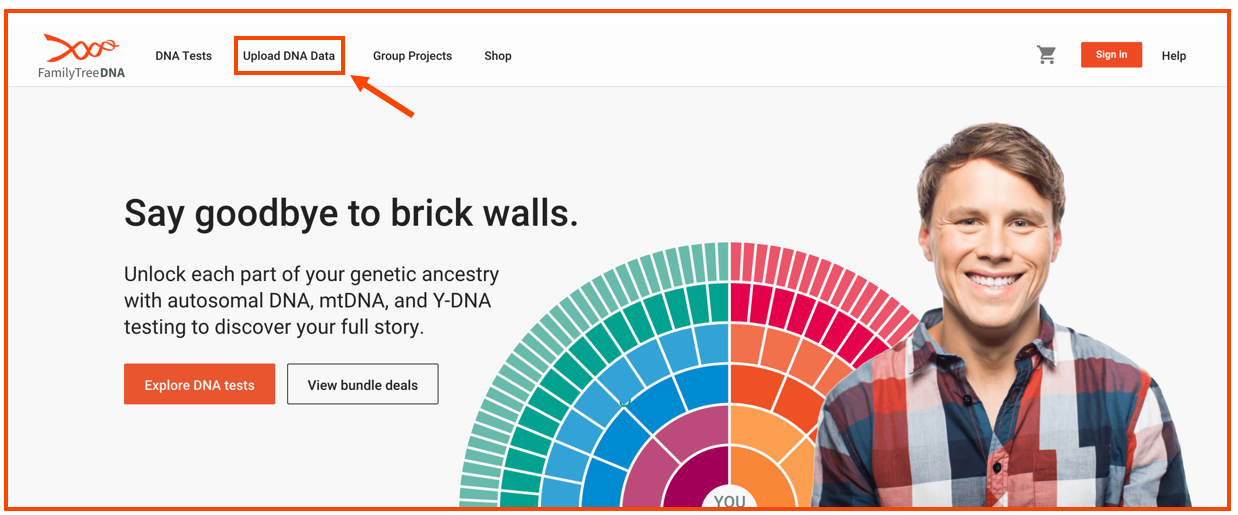The height and width of the screenshot is (515, 1238).
Task: Open the Shop page
Action: tap(497, 56)
